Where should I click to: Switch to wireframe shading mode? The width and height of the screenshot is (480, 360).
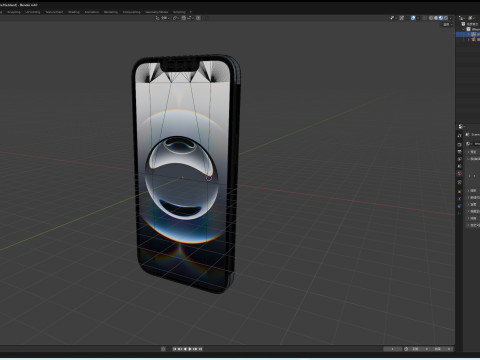pyautogui.click(x=431, y=18)
